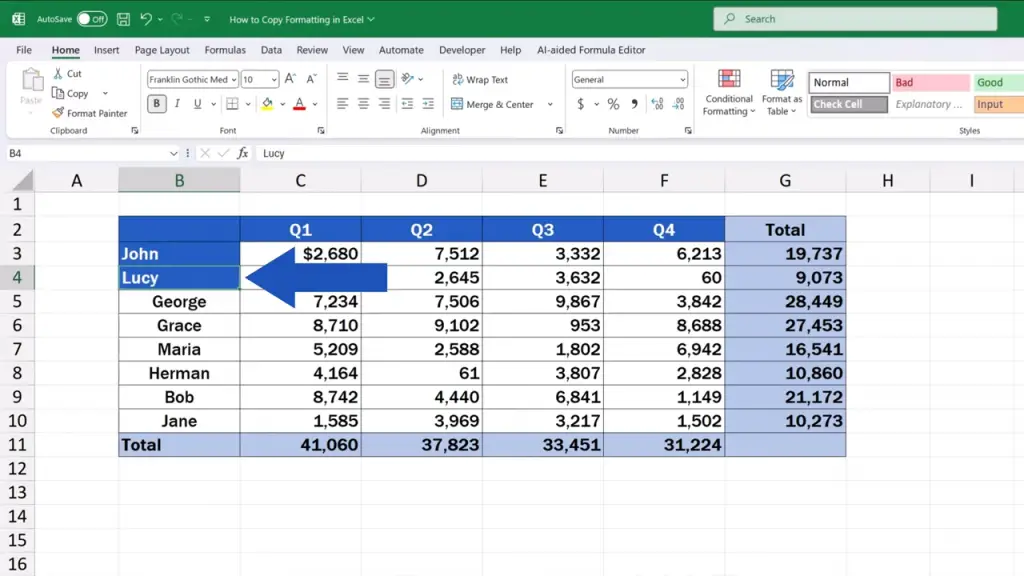Apply the Bad cell style swatch
Screen dimensions: 1024x576
[x=930, y=83]
